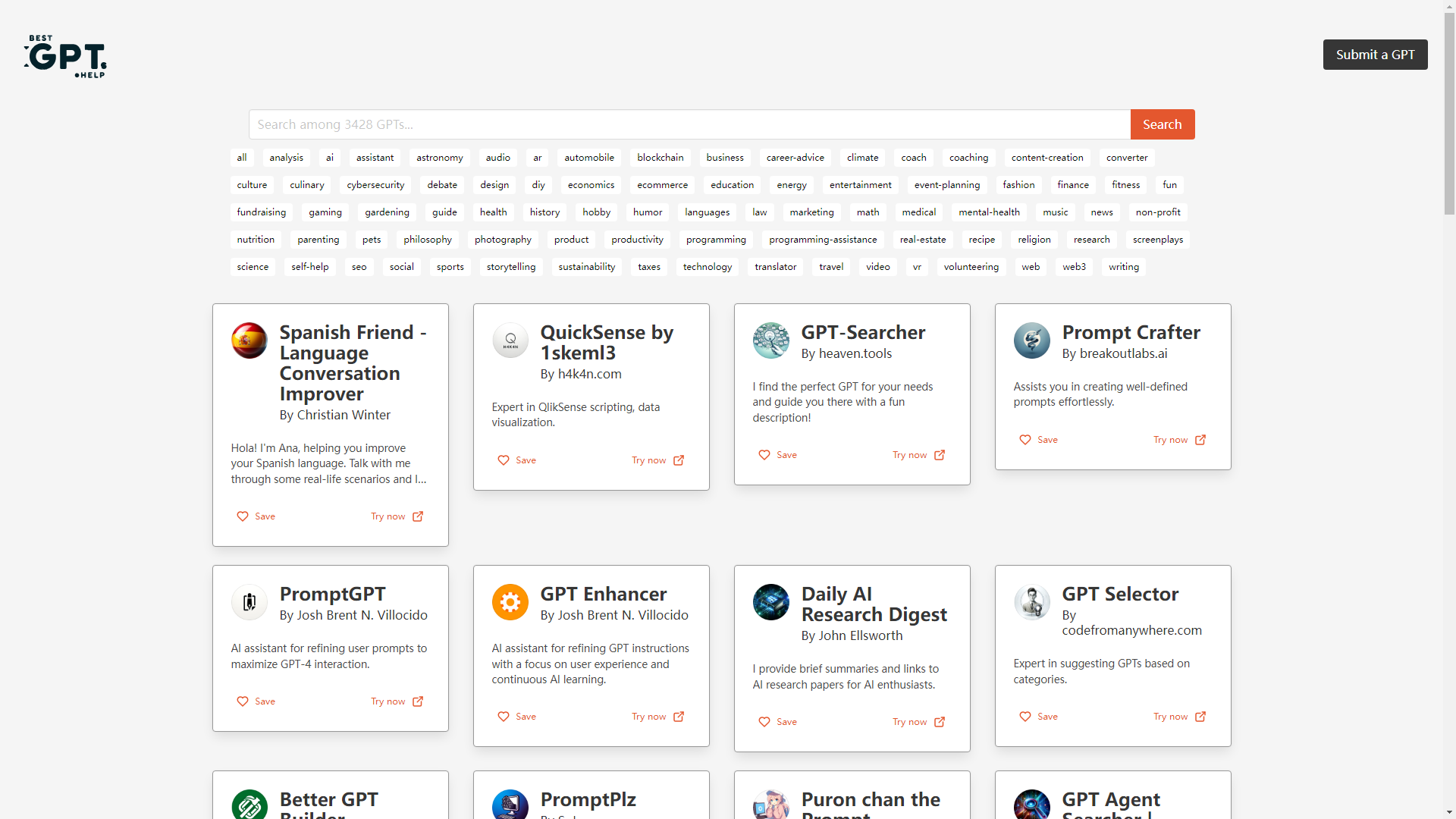Image resolution: width=1456 pixels, height=819 pixels.
Task: Select the 'programming' category tag
Action: click(716, 240)
